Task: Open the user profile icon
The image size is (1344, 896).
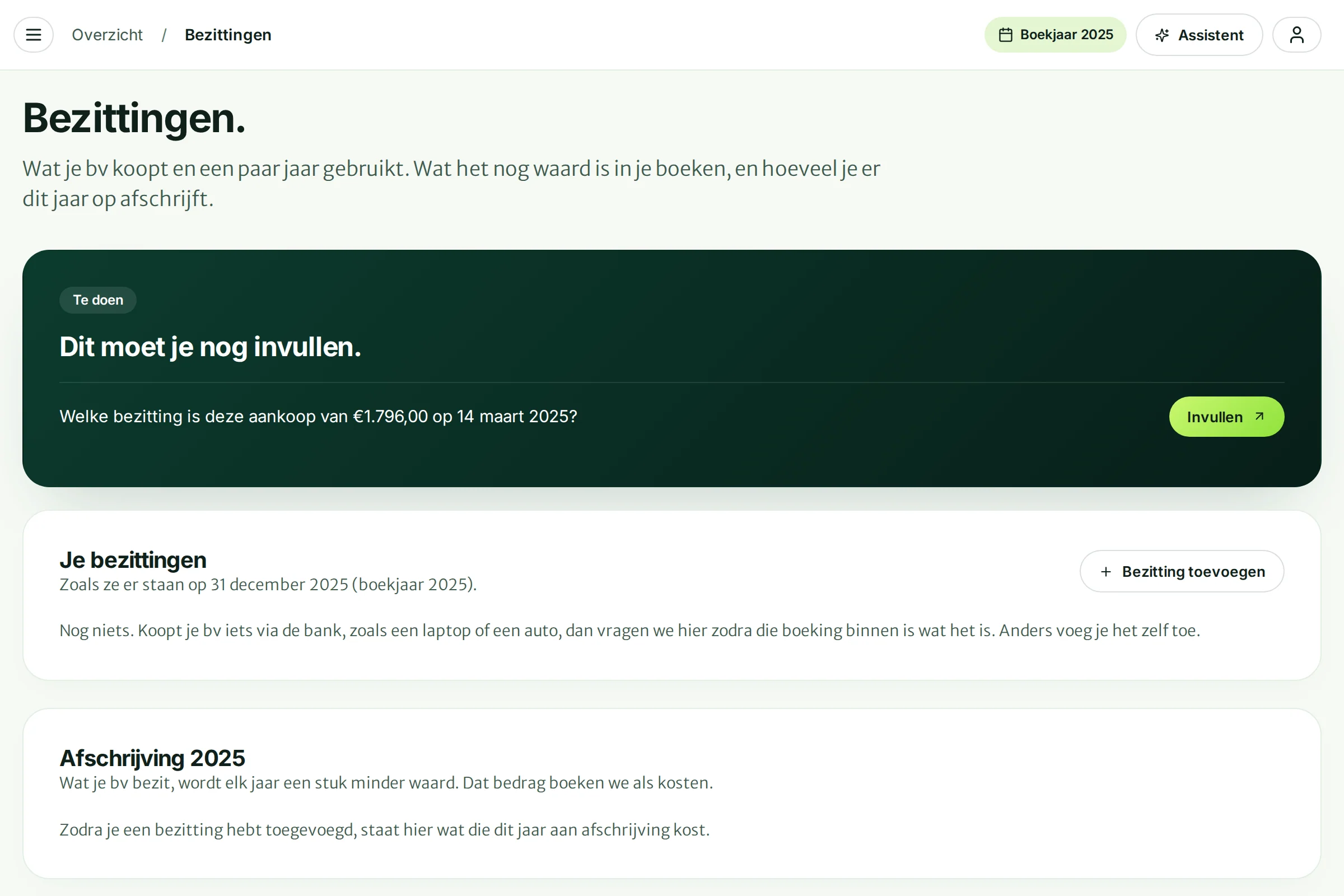Action: pyautogui.click(x=1296, y=35)
